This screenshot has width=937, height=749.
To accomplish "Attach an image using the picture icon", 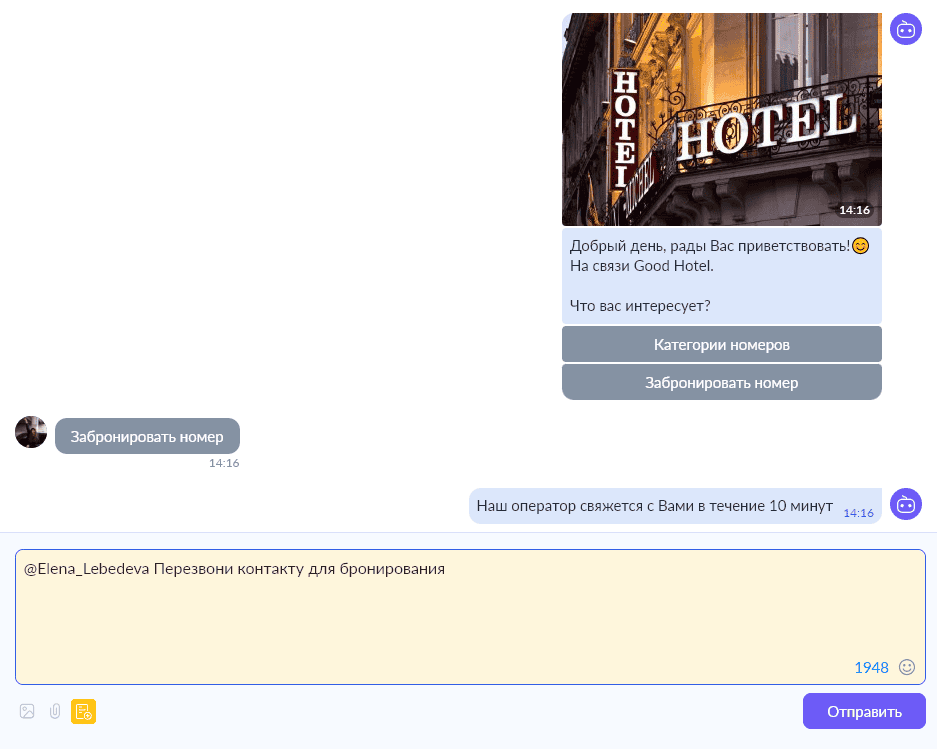I will tap(27, 711).
